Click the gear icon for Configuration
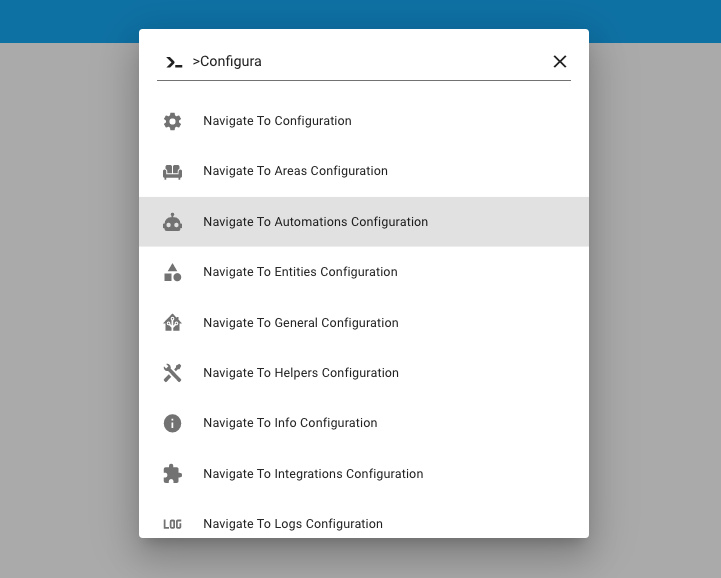The height and width of the screenshot is (578, 721). pos(172,121)
